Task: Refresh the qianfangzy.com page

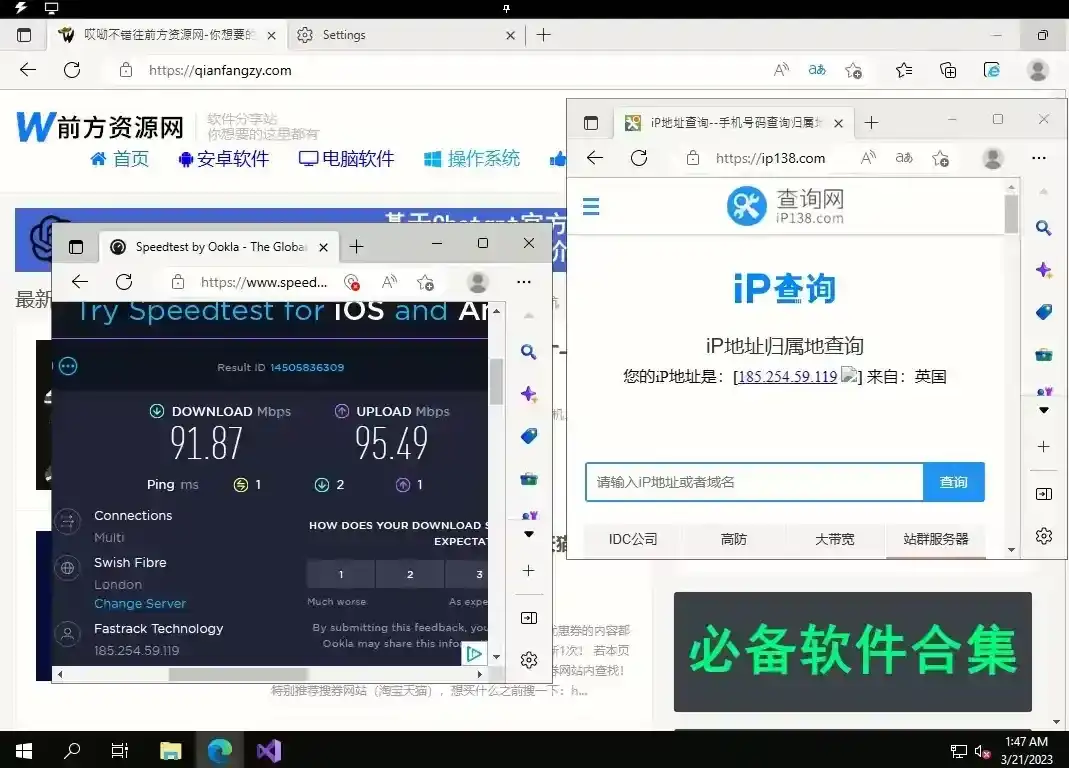Action: [72, 70]
